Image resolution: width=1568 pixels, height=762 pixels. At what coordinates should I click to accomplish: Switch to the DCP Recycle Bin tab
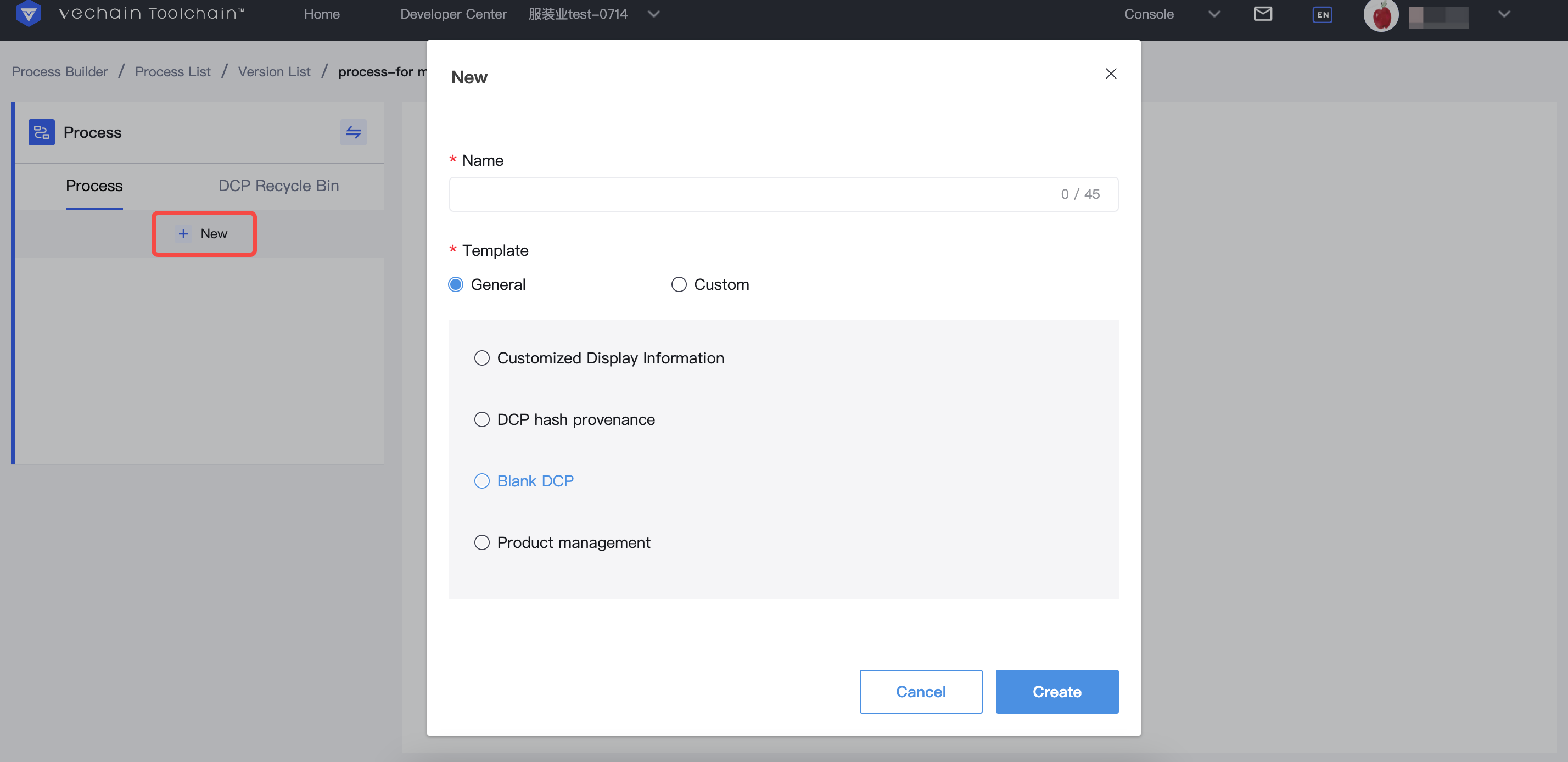[x=278, y=186]
